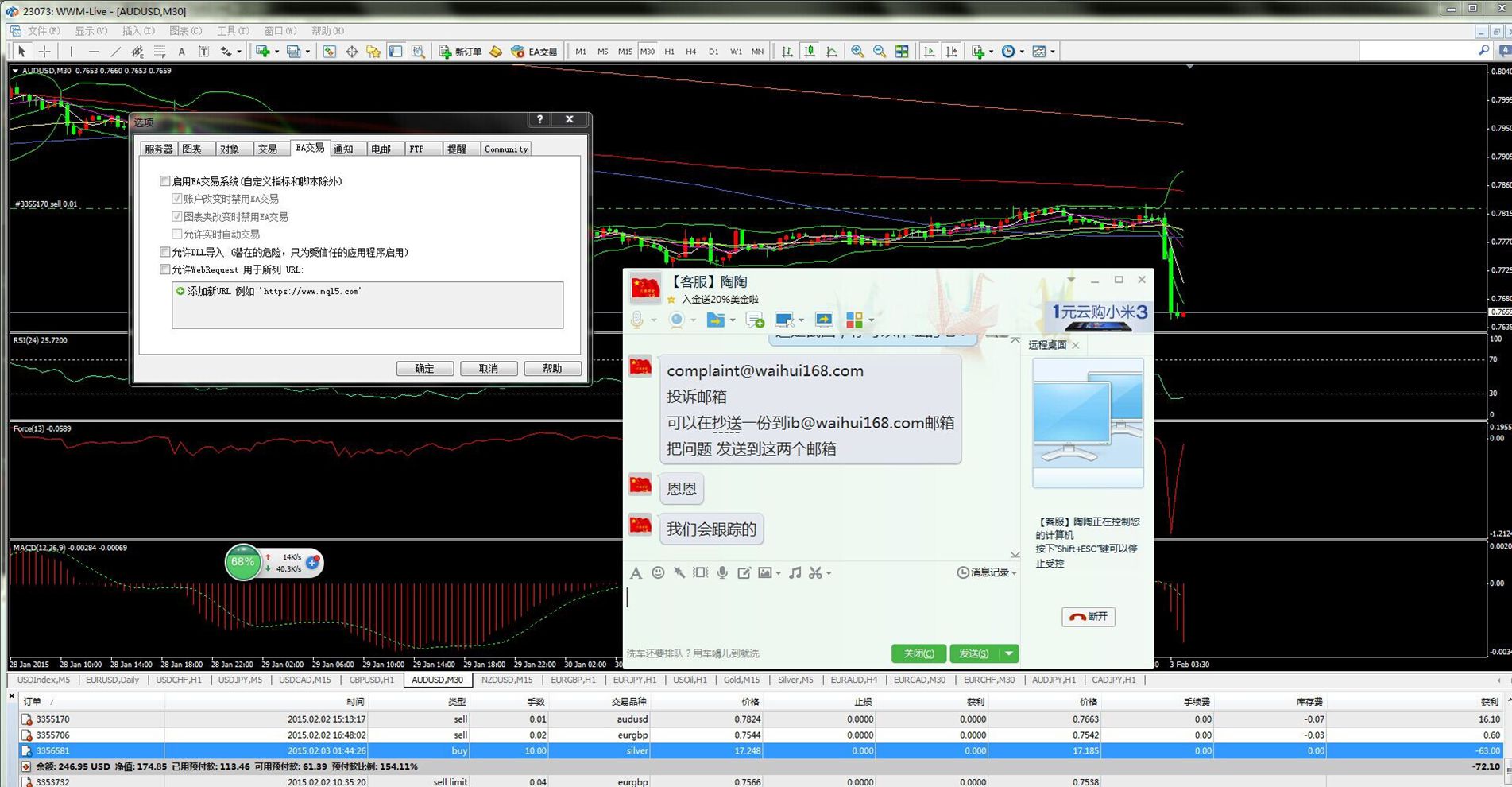Switch to the Gold,M15 chart tab
Viewport: 1512px width, 787px height.
741,680
